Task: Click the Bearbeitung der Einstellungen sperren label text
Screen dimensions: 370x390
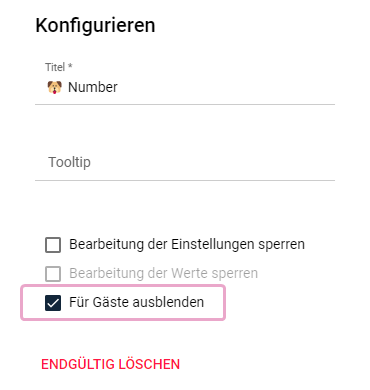Action: (x=187, y=244)
